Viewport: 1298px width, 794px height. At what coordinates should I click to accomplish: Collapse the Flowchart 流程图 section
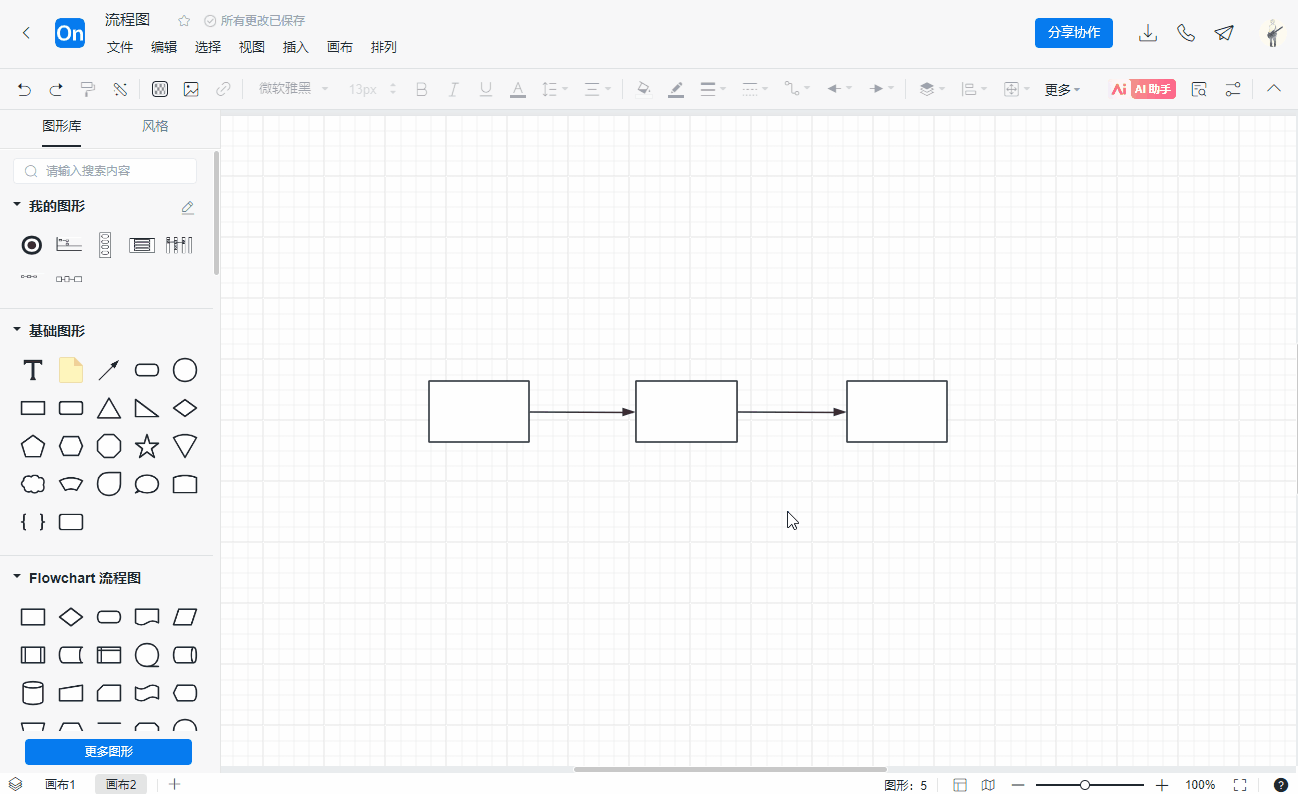click(17, 577)
